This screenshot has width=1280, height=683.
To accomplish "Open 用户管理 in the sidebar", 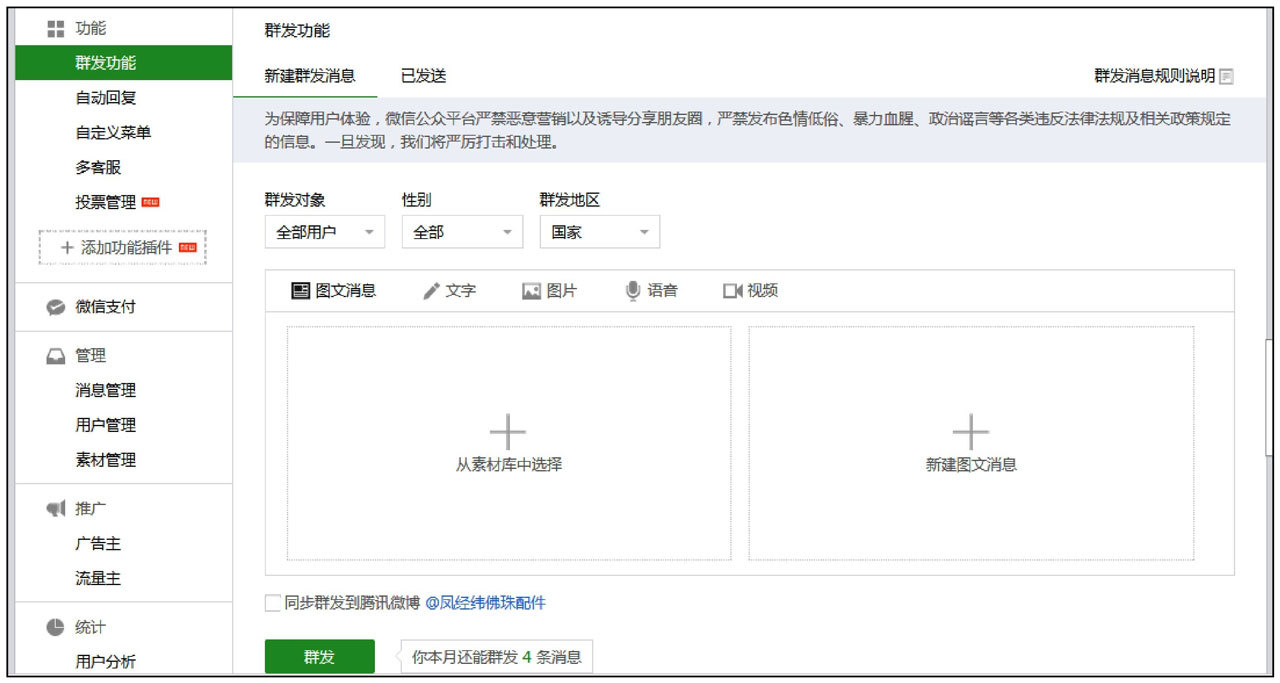I will click(106, 425).
